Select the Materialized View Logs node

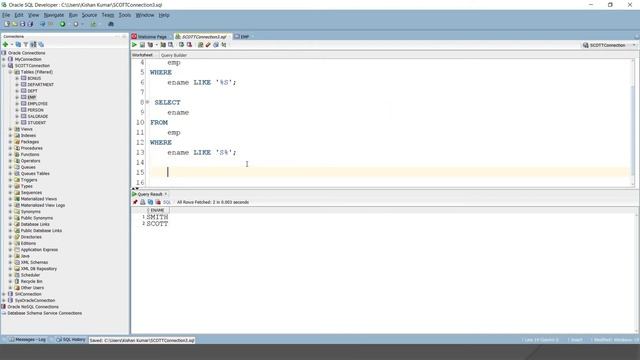[43, 205]
